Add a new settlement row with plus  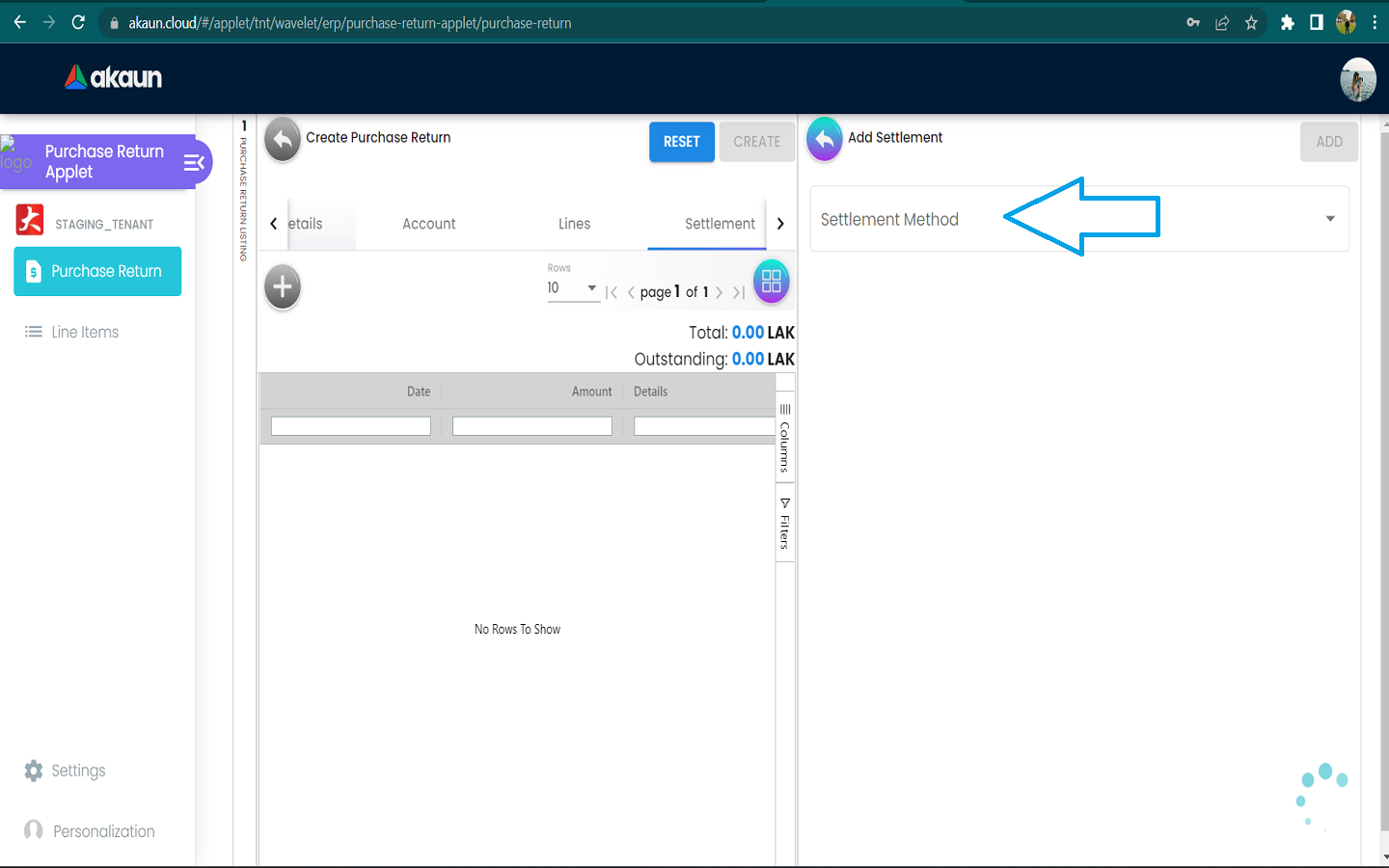(x=283, y=286)
